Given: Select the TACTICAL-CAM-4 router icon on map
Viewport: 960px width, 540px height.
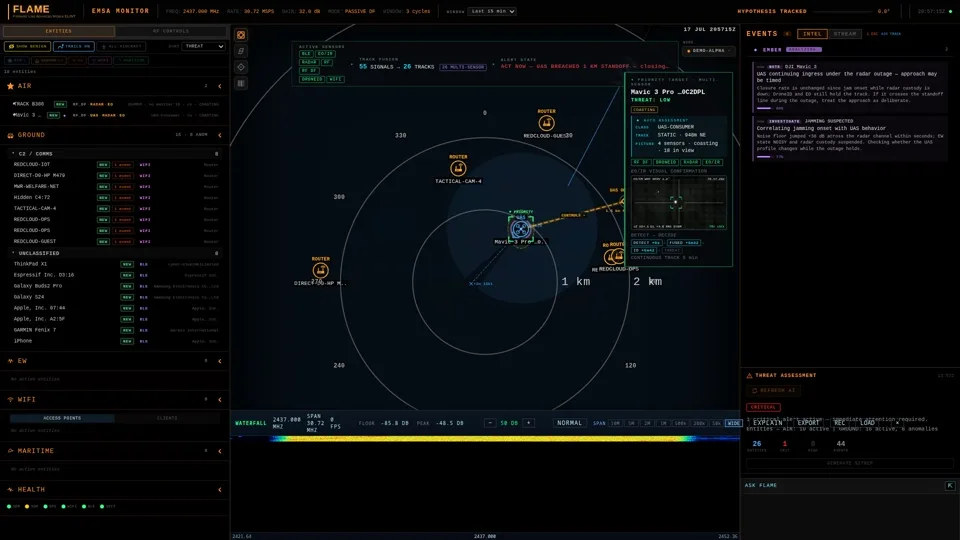Looking at the screenshot, I should point(458,168).
